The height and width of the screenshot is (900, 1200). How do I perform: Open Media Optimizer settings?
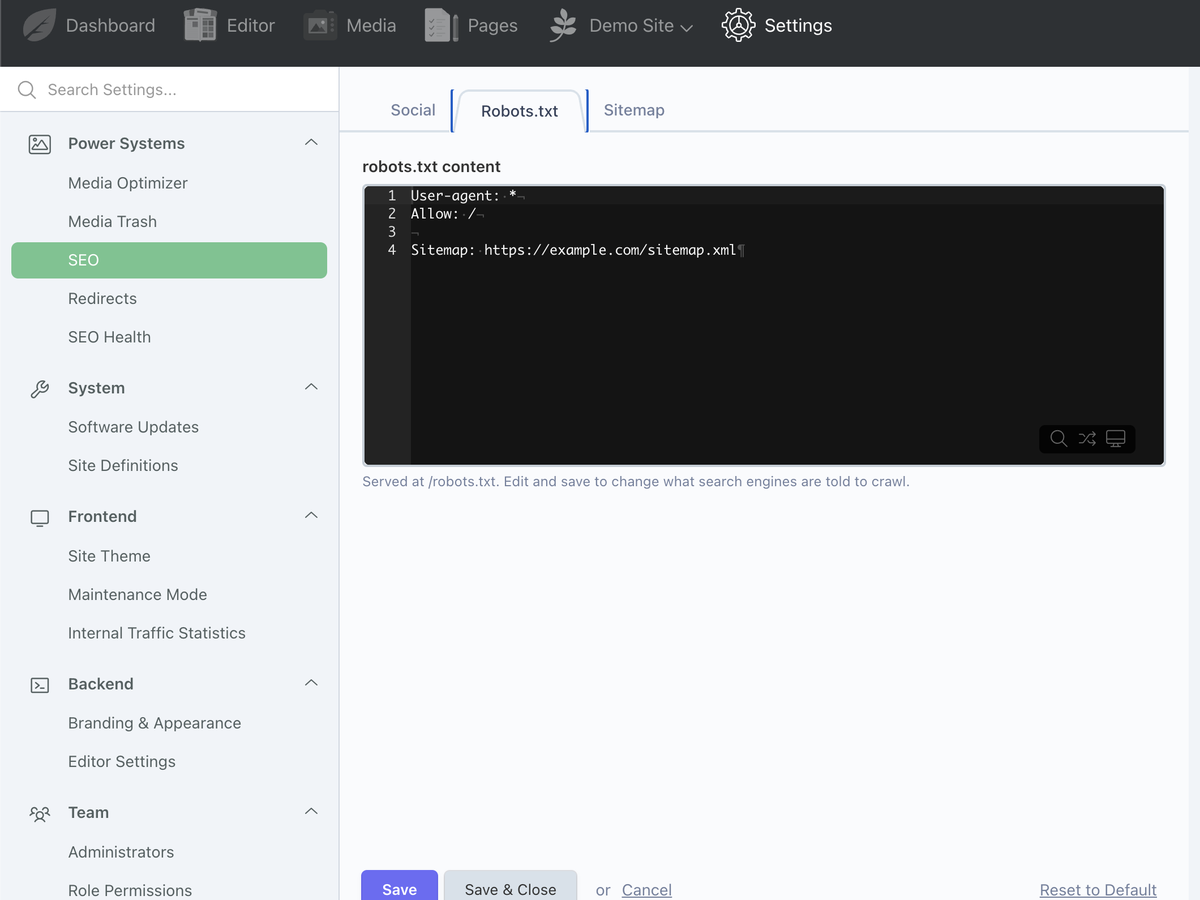pyautogui.click(x=128, y=183)
